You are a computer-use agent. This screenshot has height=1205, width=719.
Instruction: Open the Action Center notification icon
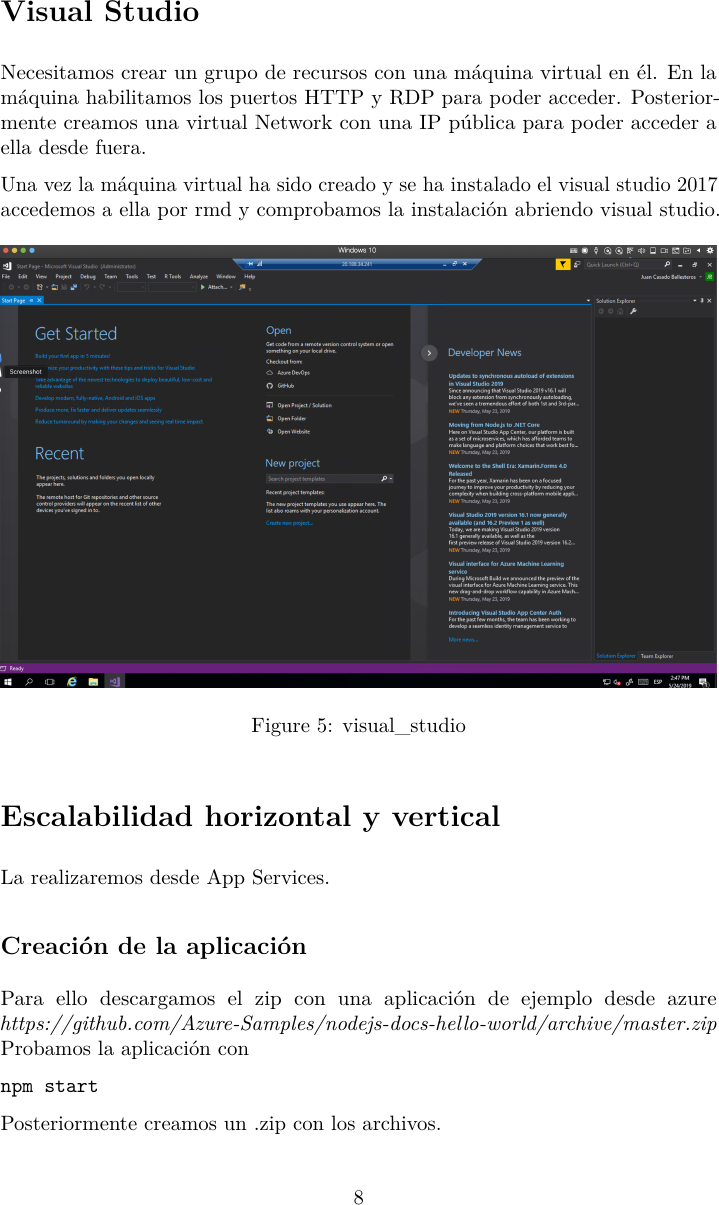[x=706, y=681]
